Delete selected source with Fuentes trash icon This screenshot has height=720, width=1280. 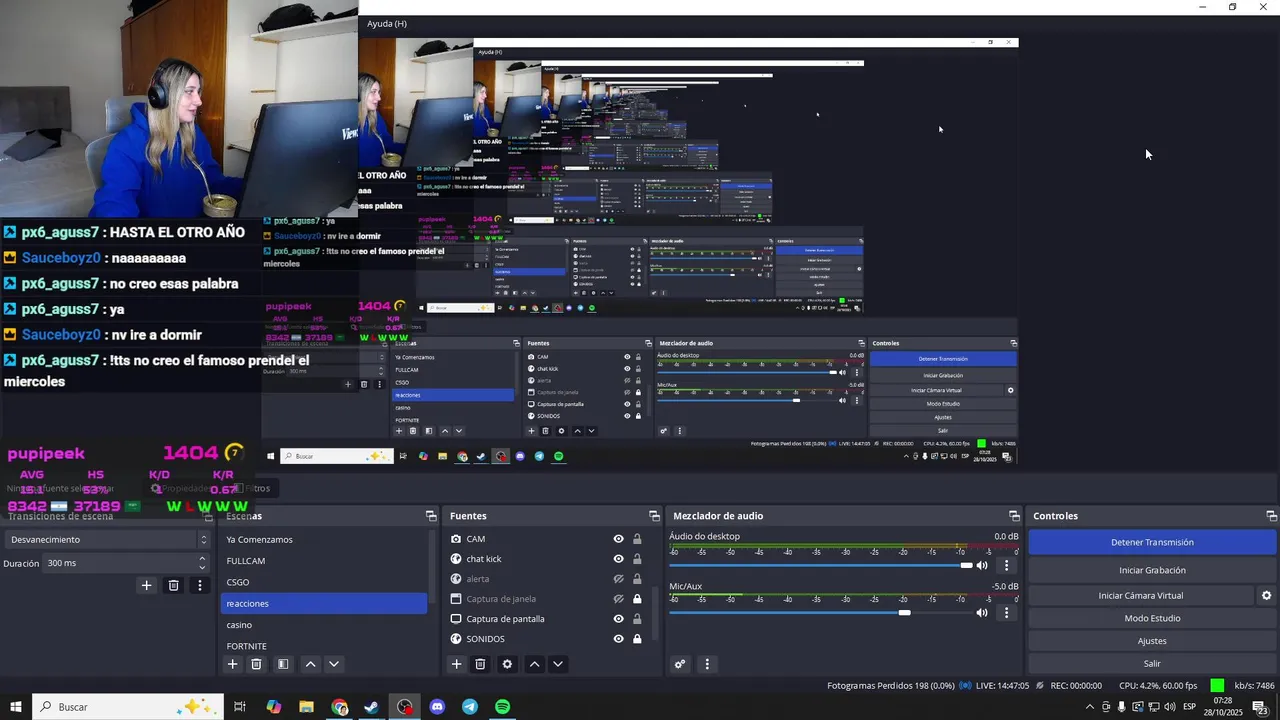480,664
